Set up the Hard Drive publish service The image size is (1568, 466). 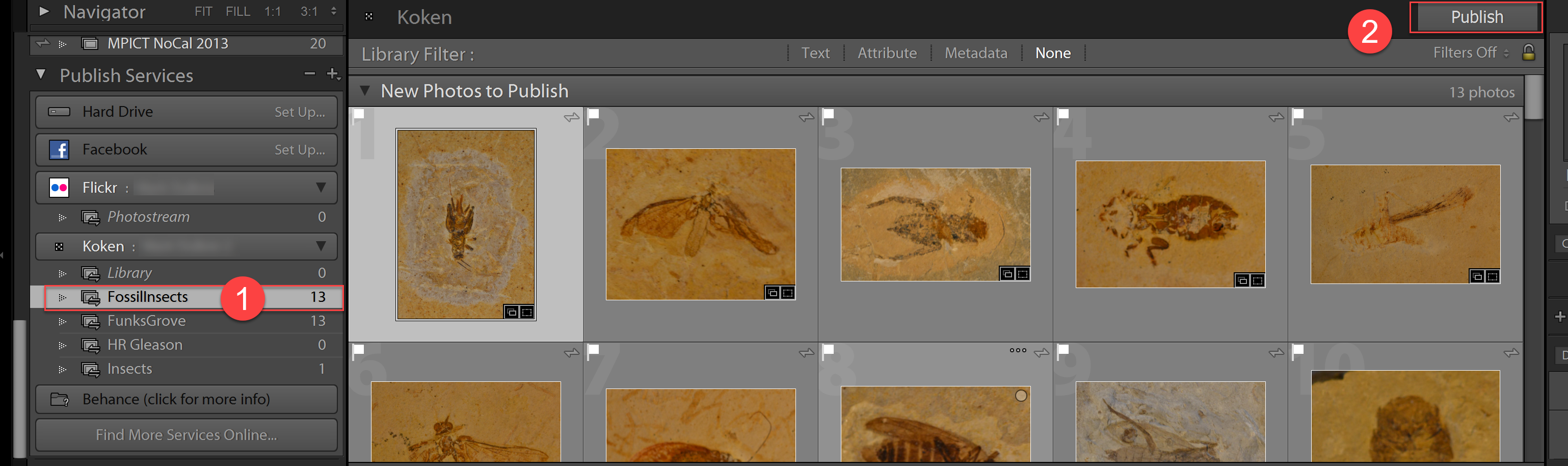300,112
